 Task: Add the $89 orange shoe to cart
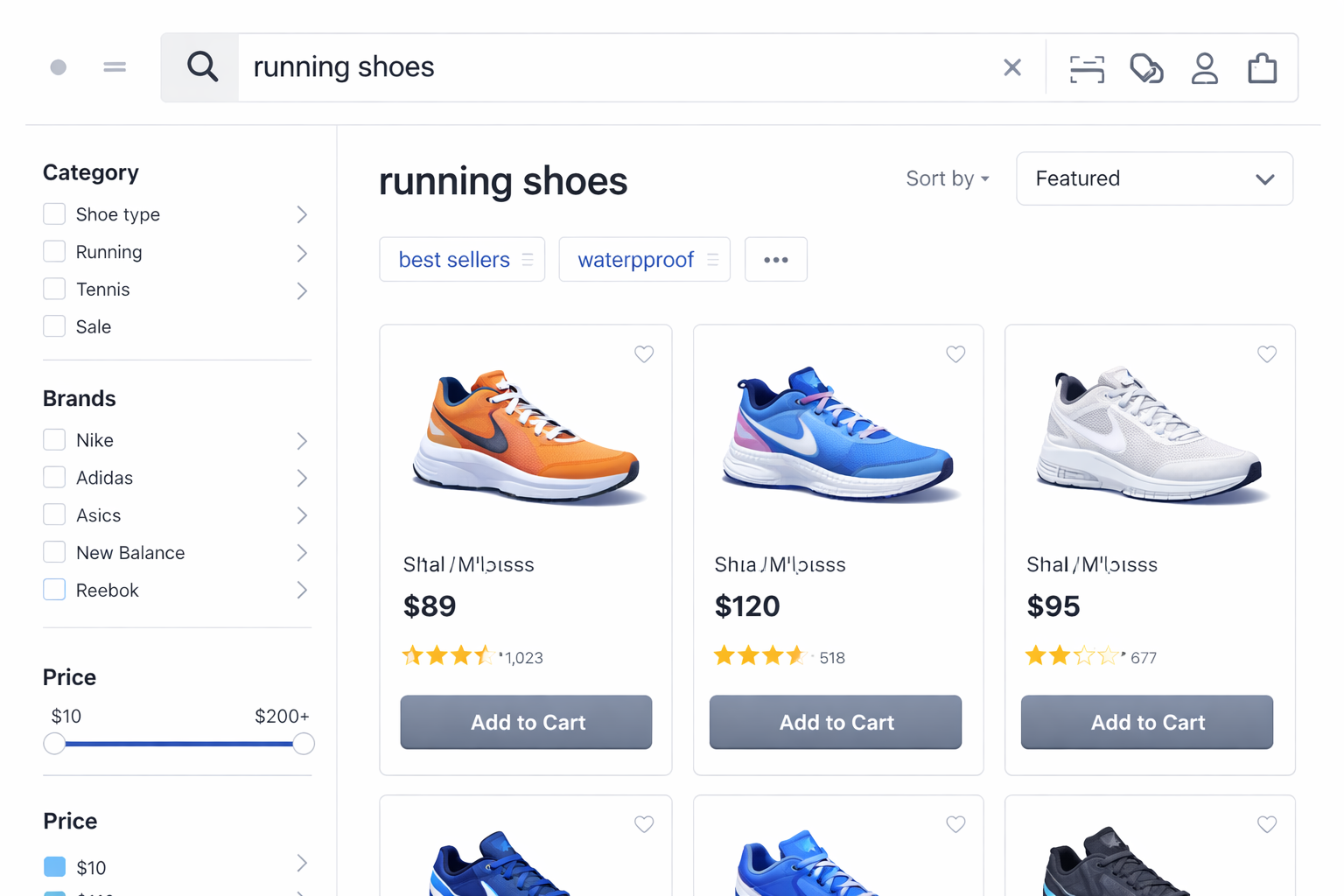tap(526, 722)
